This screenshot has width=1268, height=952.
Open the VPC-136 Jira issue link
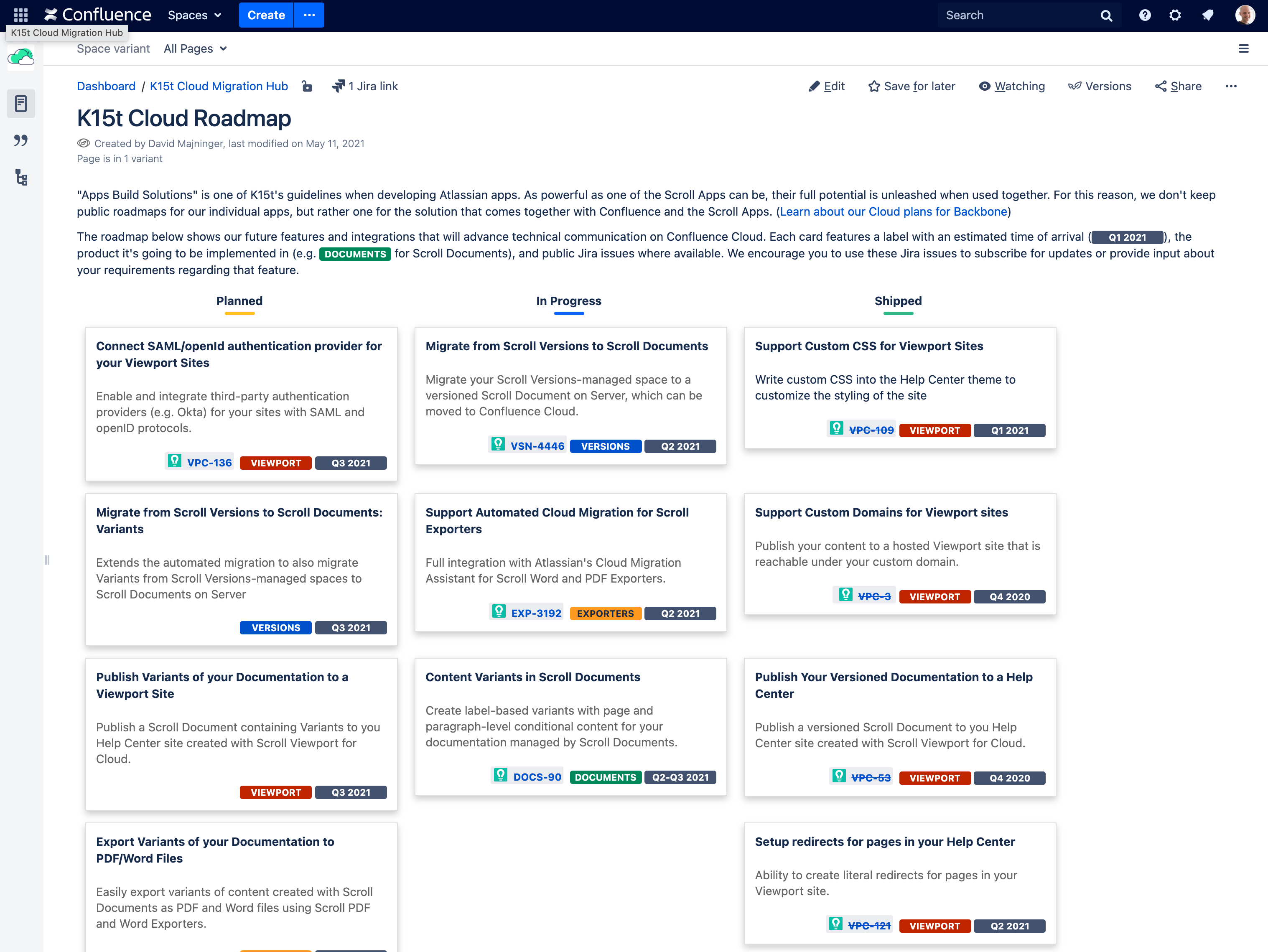click(209, 463)
